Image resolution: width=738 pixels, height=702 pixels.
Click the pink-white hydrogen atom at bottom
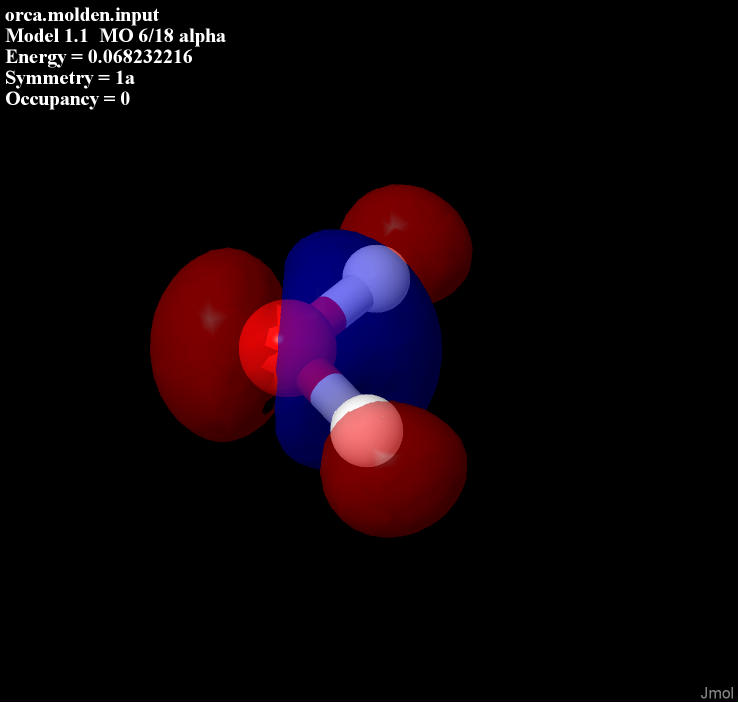366,431
